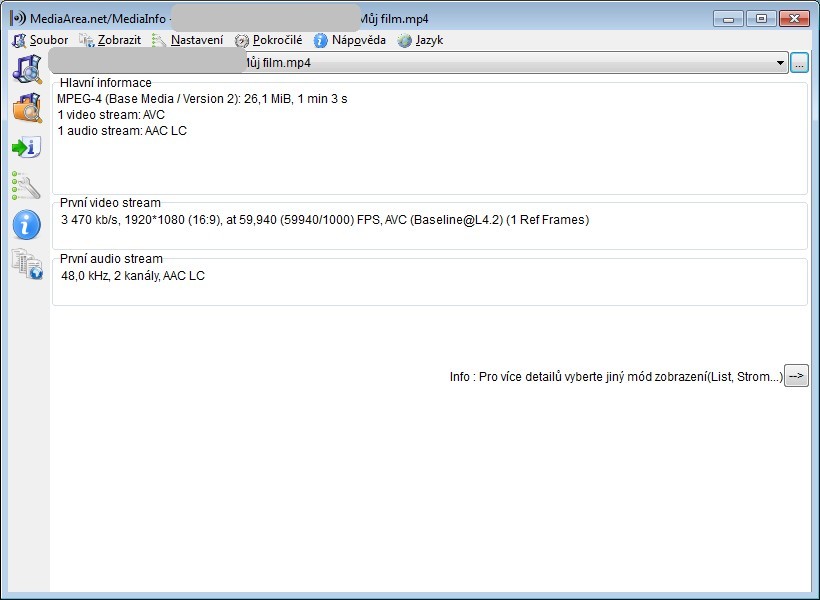Open preferences via the wrench sidebar icon
The height and width of the screenshot is (600, 820).
[x=26, y=185]
